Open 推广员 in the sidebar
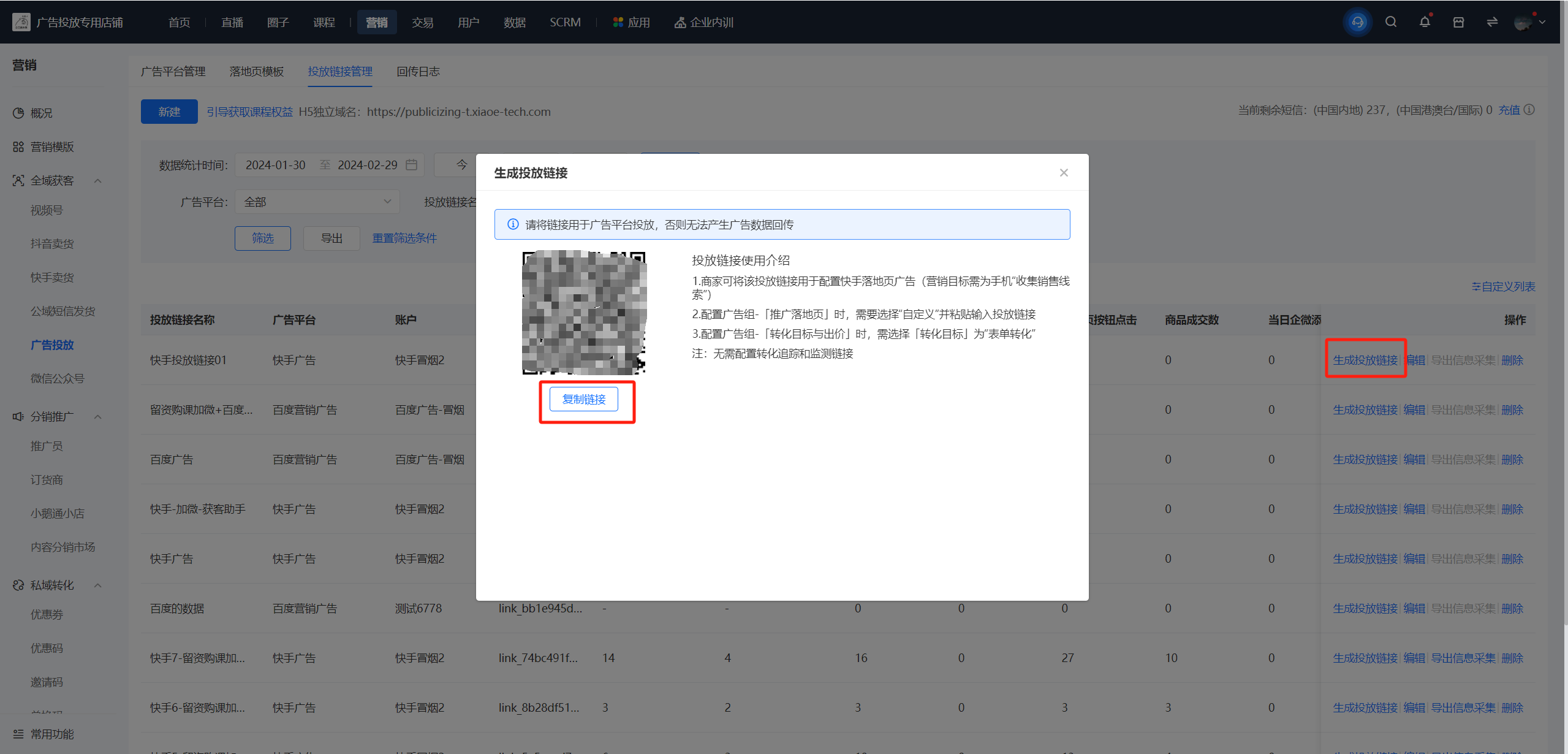This screenshot has width=1568, height=754. point(47,446)
